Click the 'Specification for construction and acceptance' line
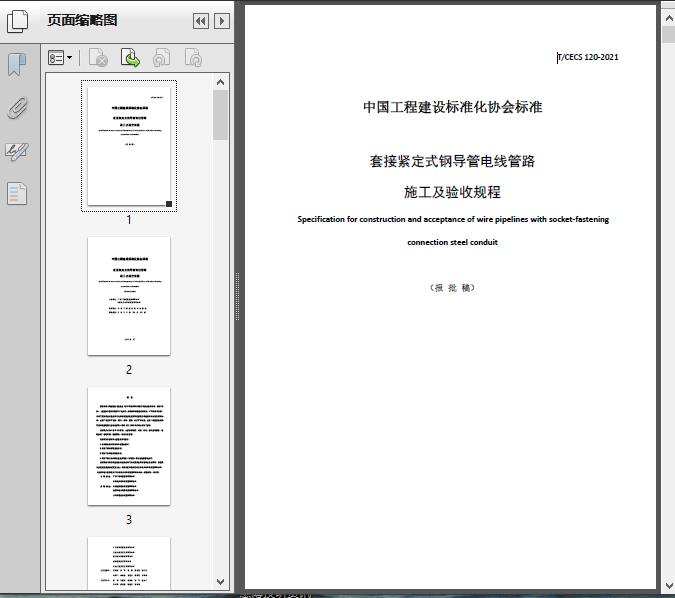675x598 pixels. coord(453,219)
